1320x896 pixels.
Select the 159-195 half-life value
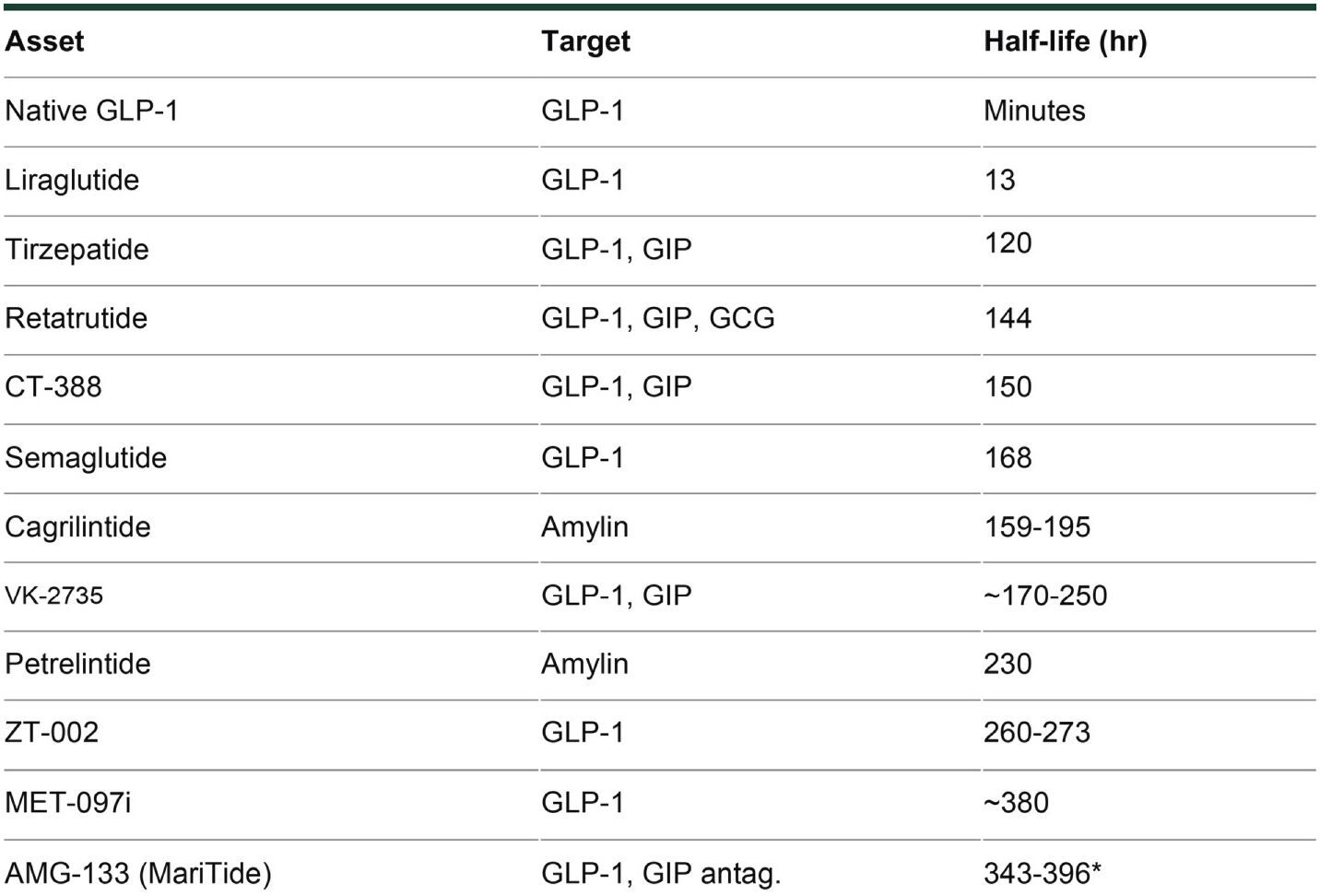pos(1037,526)
